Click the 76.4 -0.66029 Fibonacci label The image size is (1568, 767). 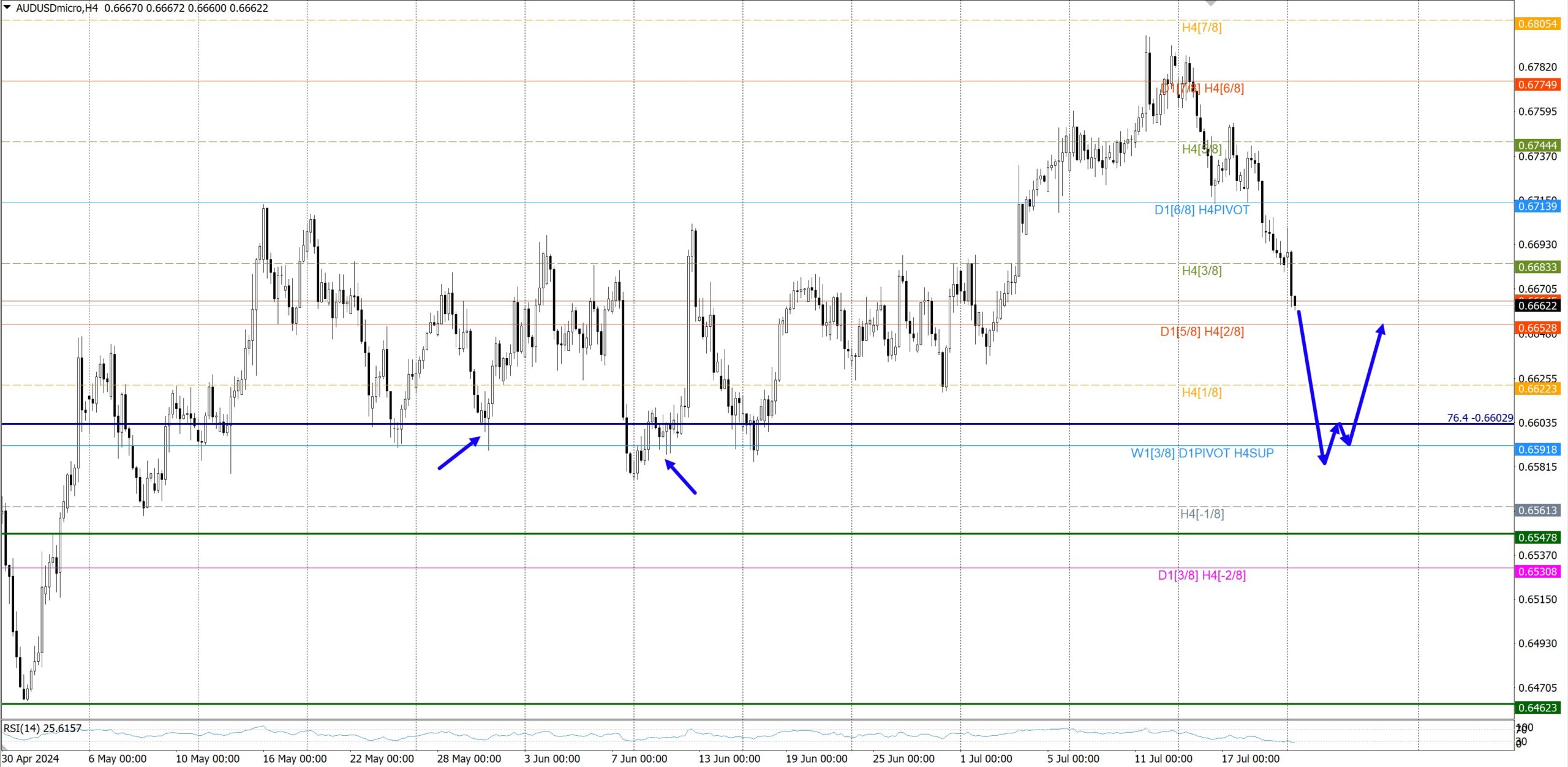click(x=1479, y=417)
